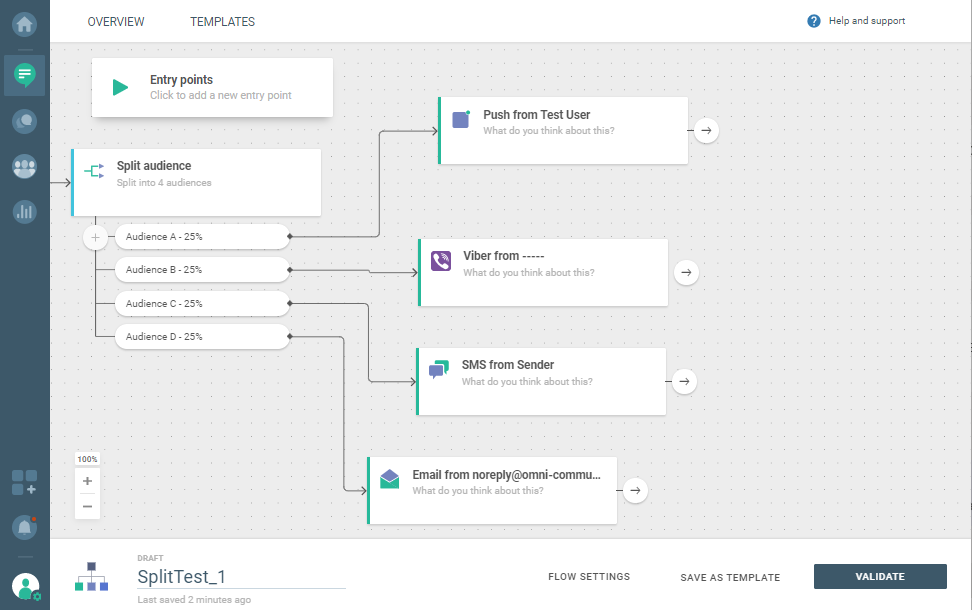Click arrow next to Viber from node
The image size is (972, 610).
click(x=686, y=272)
